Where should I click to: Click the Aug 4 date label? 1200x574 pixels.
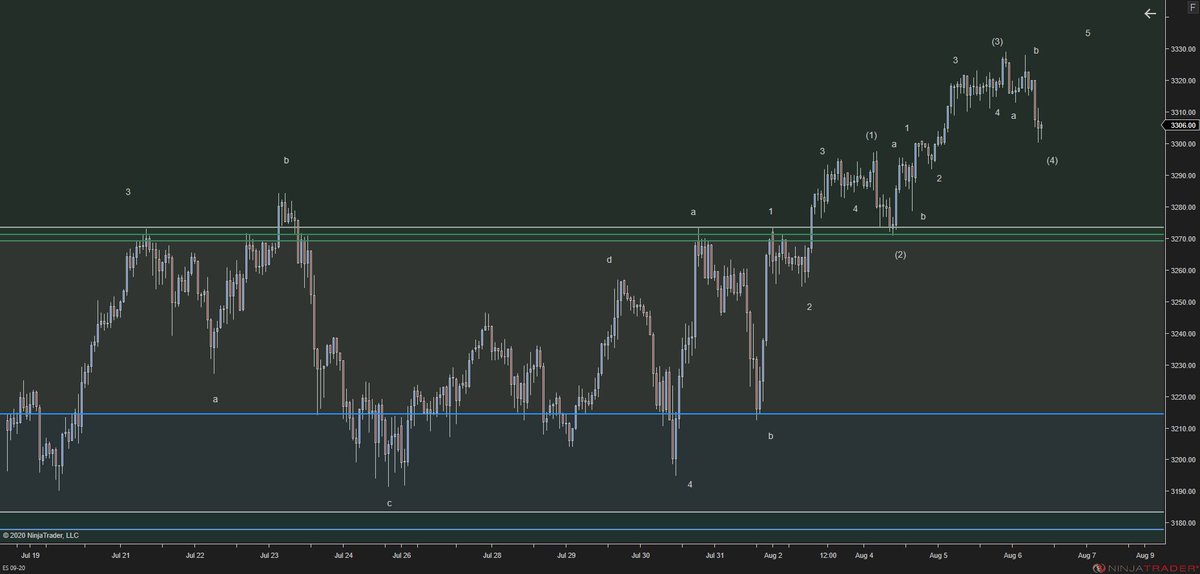tap(865, 553)
